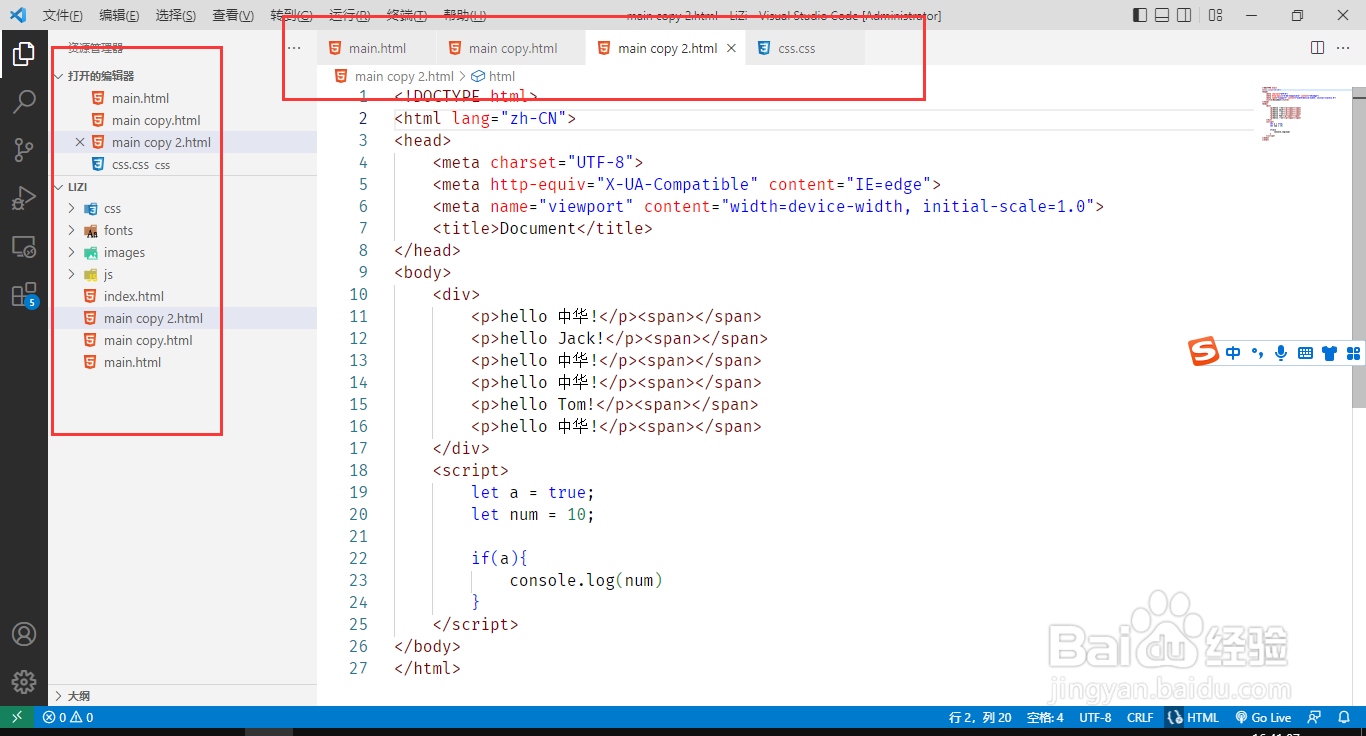Collapse the 打开的编辑器 section
This screenshot has width=1366, height=736.
pos(183,76)
